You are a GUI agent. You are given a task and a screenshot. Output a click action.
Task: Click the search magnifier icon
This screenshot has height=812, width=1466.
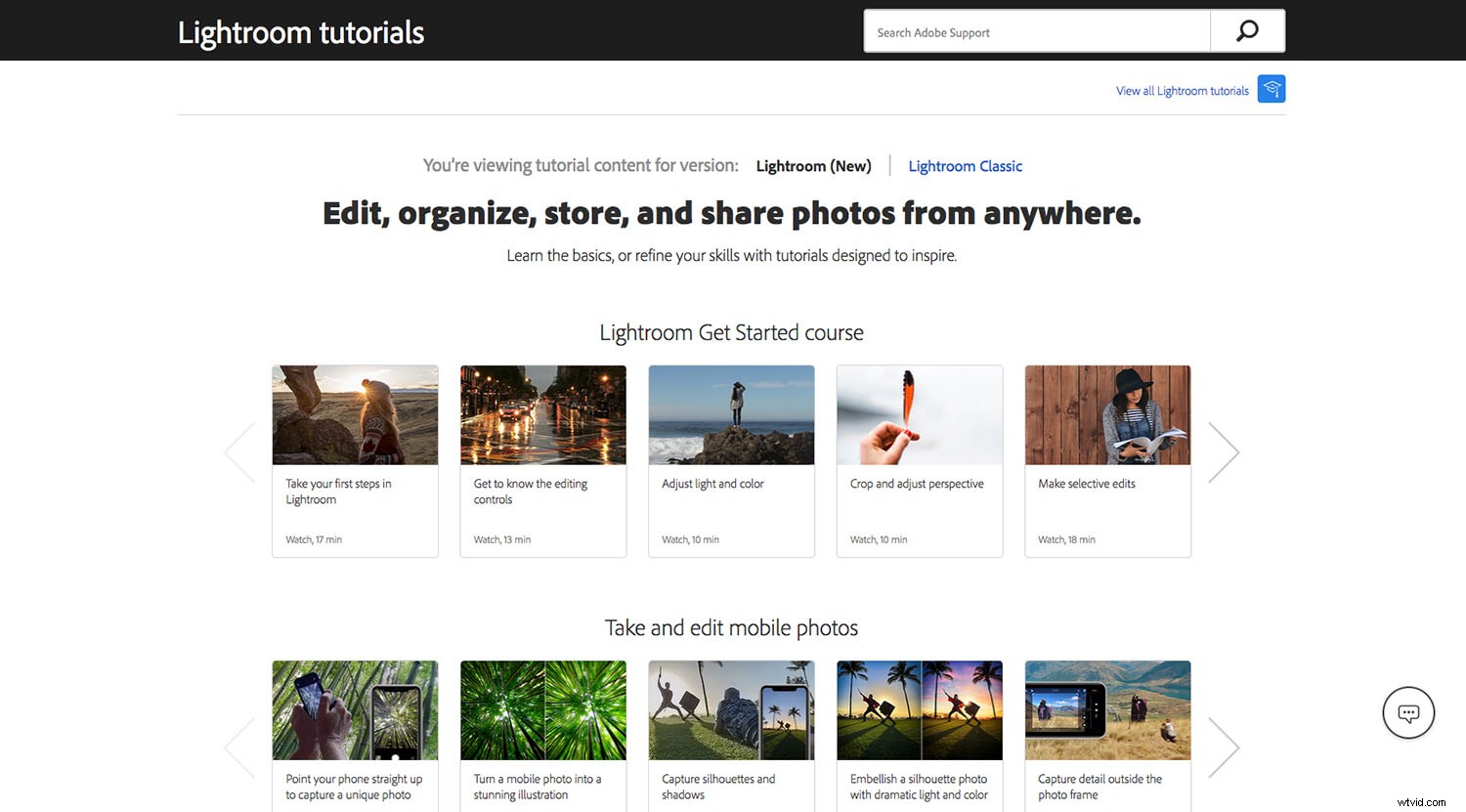1247,30
